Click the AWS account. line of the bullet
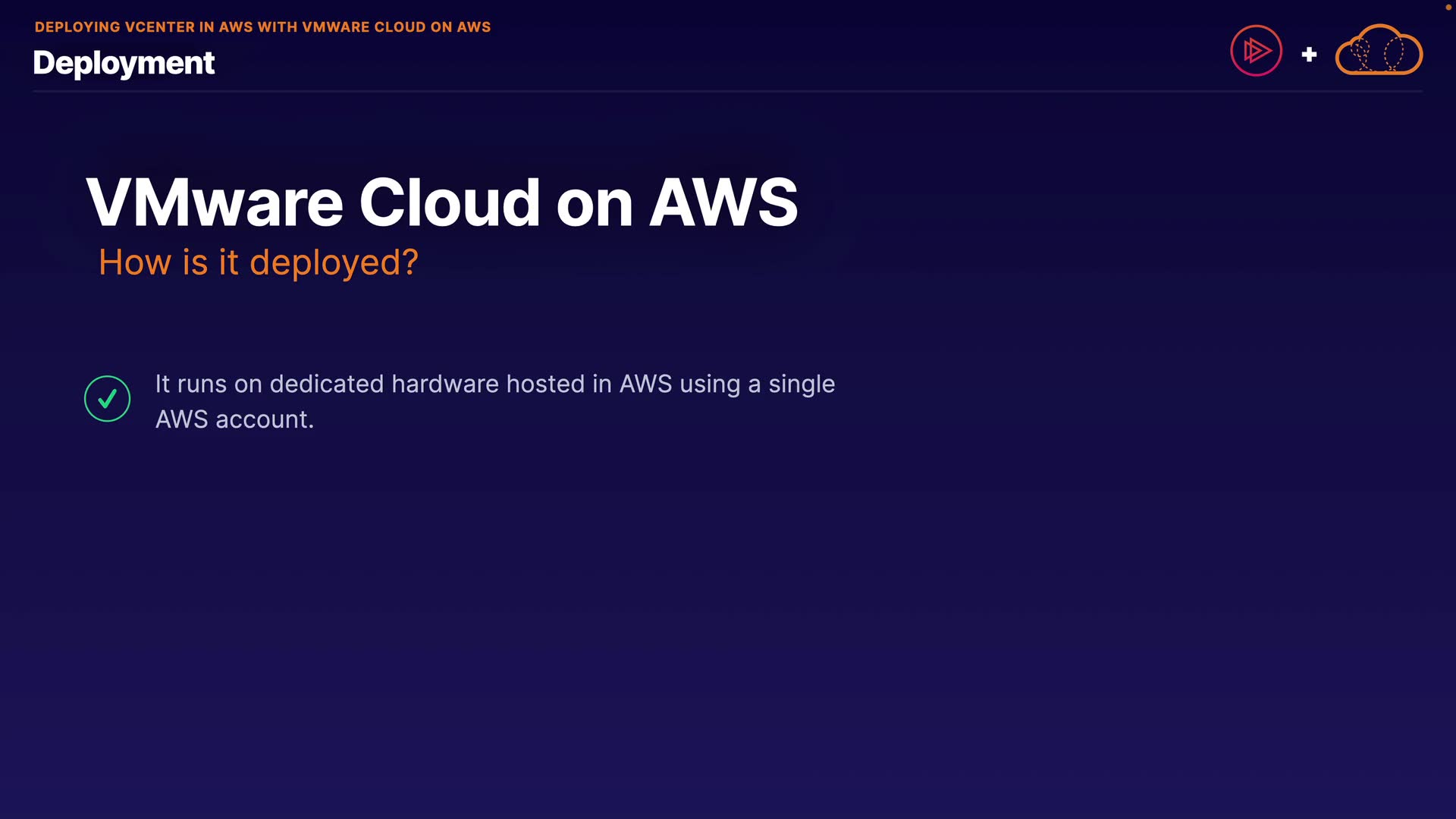Screen dimensions: 1456x819 [234, 419]
